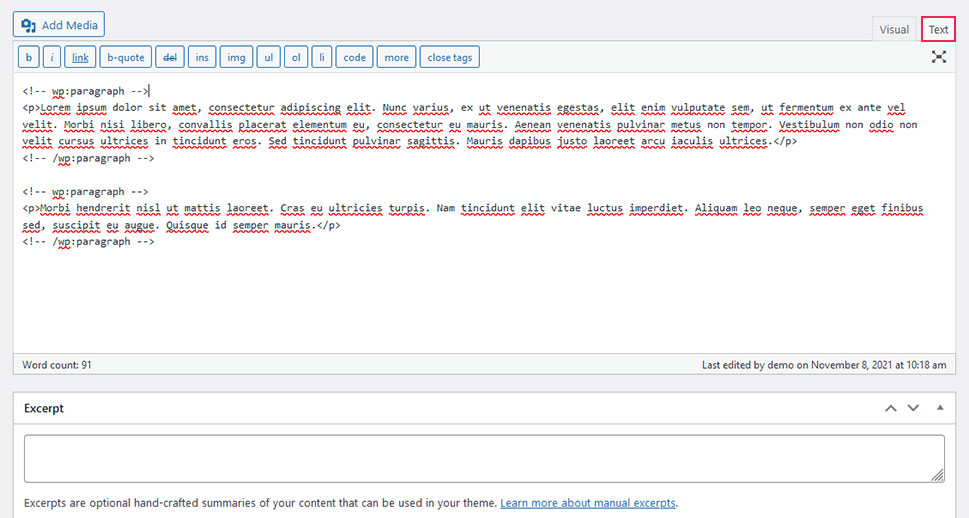This screenshot has height=518, width=969.
Task: Insert code tag with code button
Action: pos(355,57)
